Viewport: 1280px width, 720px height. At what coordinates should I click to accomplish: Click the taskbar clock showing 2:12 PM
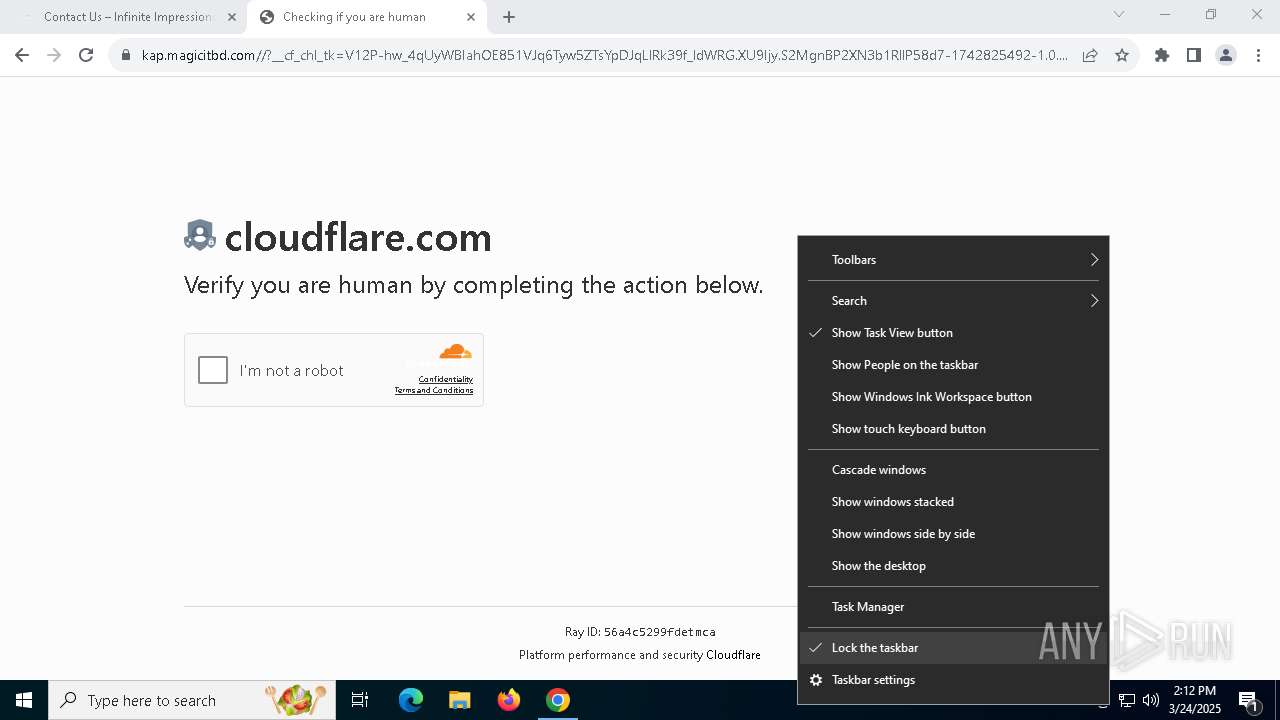click(x=1194, y=700)
